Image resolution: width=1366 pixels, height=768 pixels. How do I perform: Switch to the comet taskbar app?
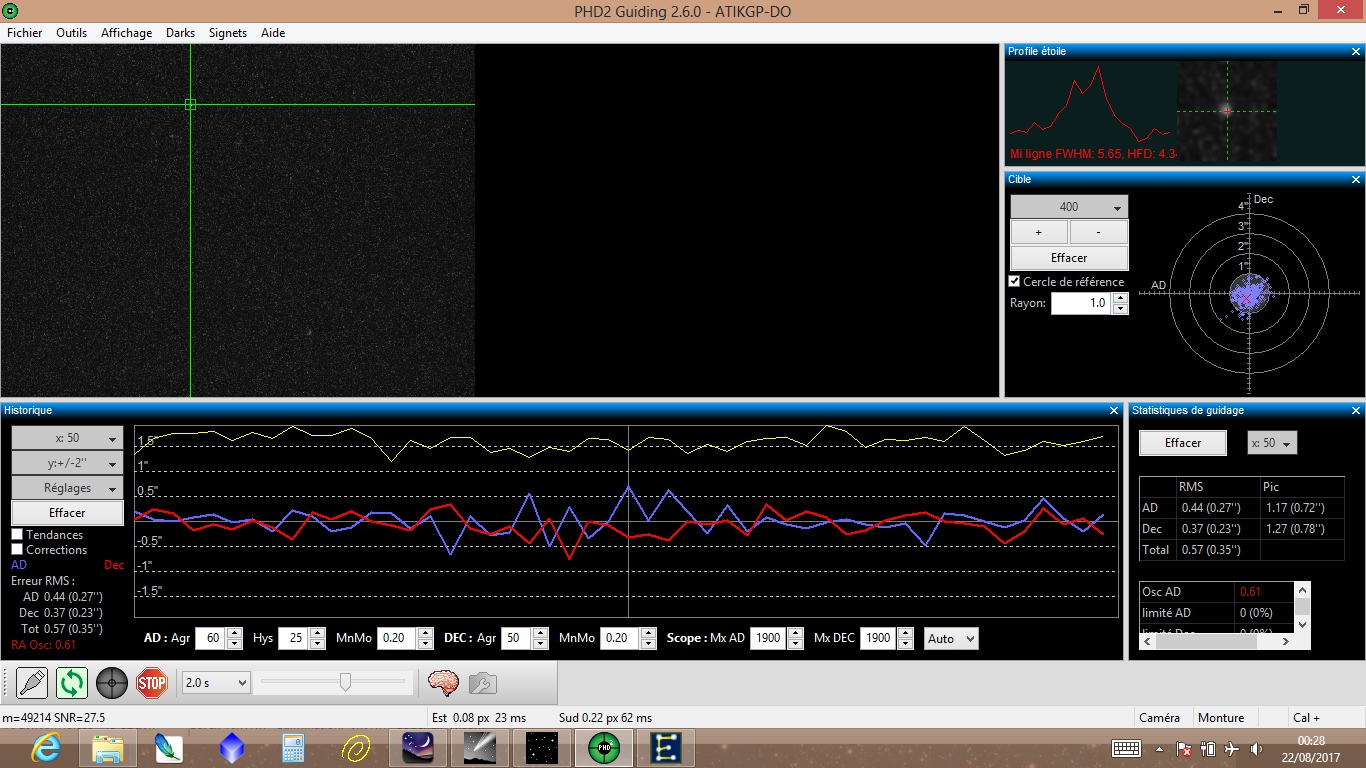pos(480,748)
